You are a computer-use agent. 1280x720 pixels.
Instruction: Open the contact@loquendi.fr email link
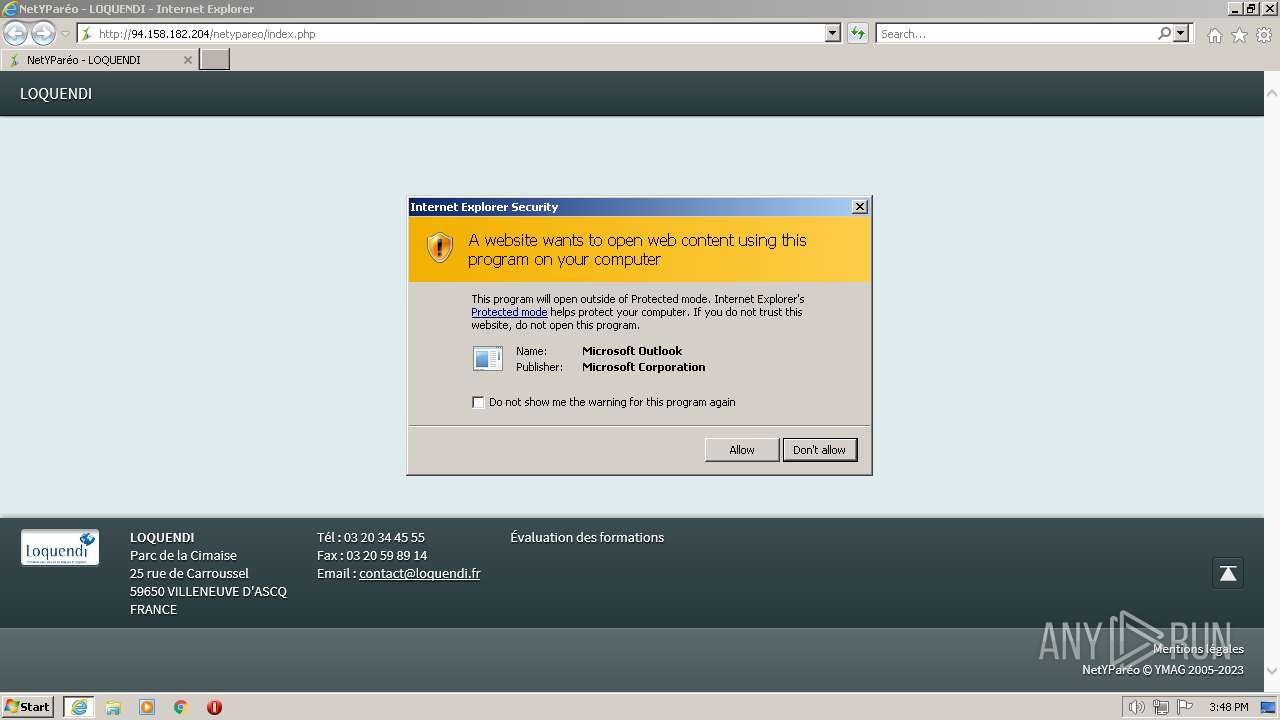pos(420,574)
